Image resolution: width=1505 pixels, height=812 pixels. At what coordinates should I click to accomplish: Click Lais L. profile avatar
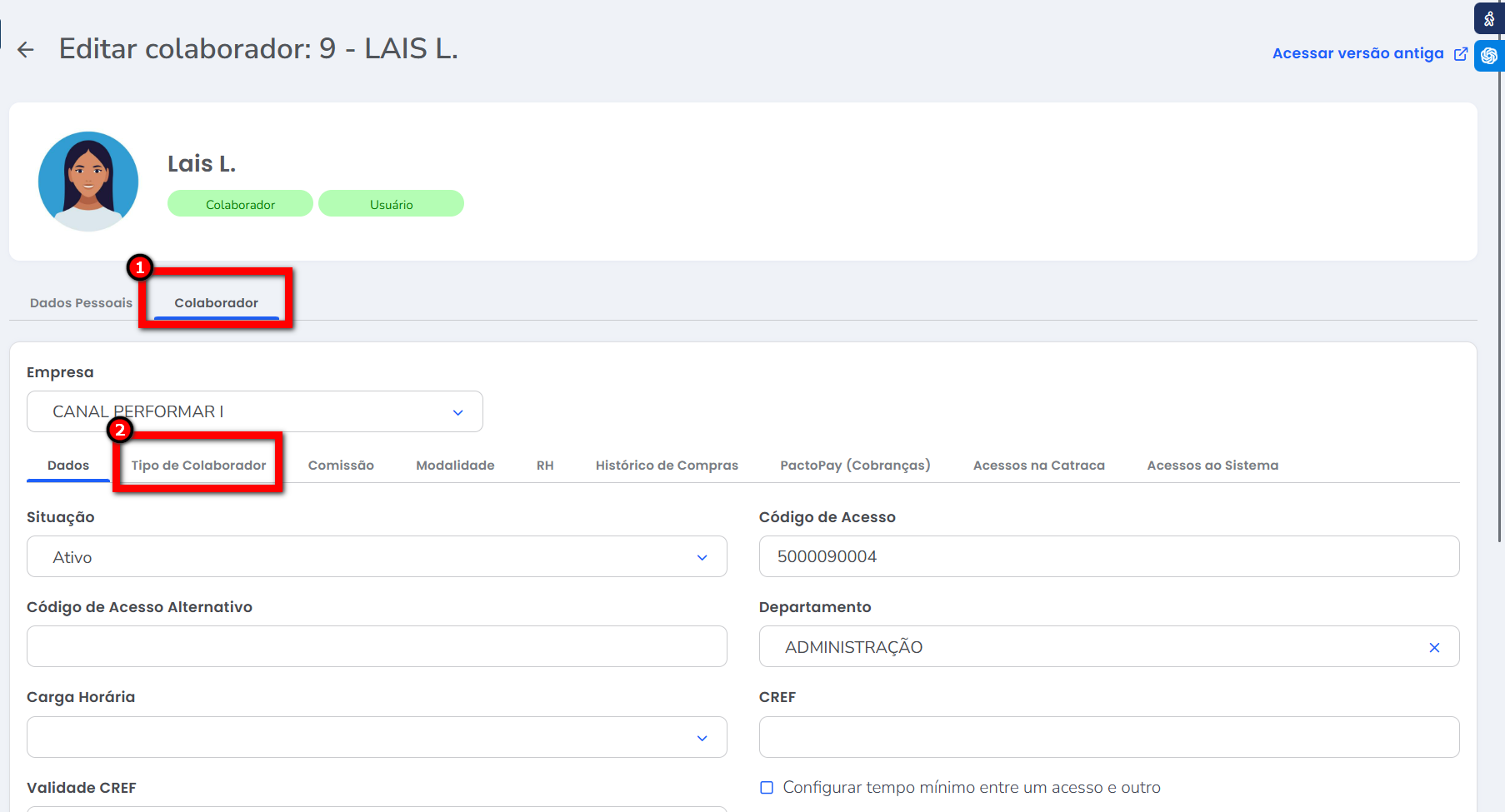[88, 181]
